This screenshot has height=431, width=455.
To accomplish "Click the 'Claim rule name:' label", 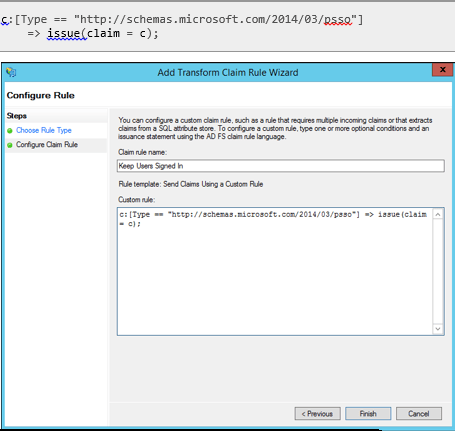I will [x=142, y=152].
